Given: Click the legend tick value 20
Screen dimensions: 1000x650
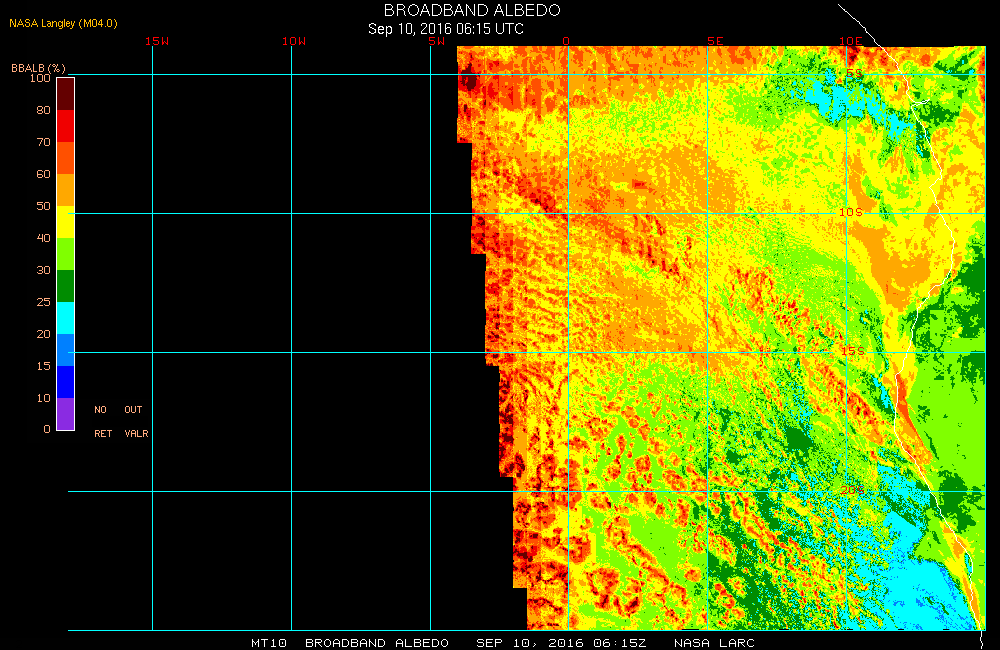Looking at the screenshot, I should click(x=43, y=334).
